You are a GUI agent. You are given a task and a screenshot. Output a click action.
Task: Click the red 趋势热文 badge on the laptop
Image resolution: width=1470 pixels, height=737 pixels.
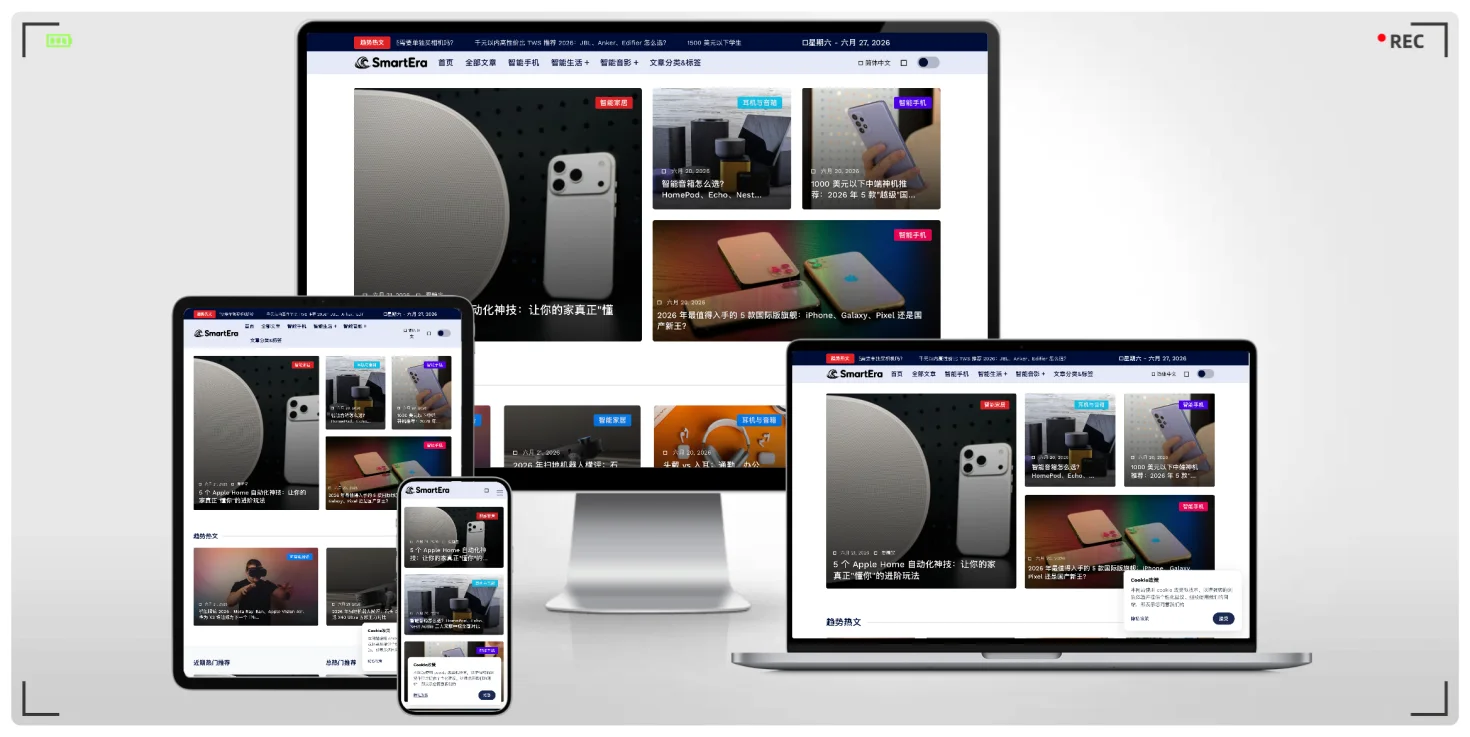pyautogui.click(x=840, y=358)
